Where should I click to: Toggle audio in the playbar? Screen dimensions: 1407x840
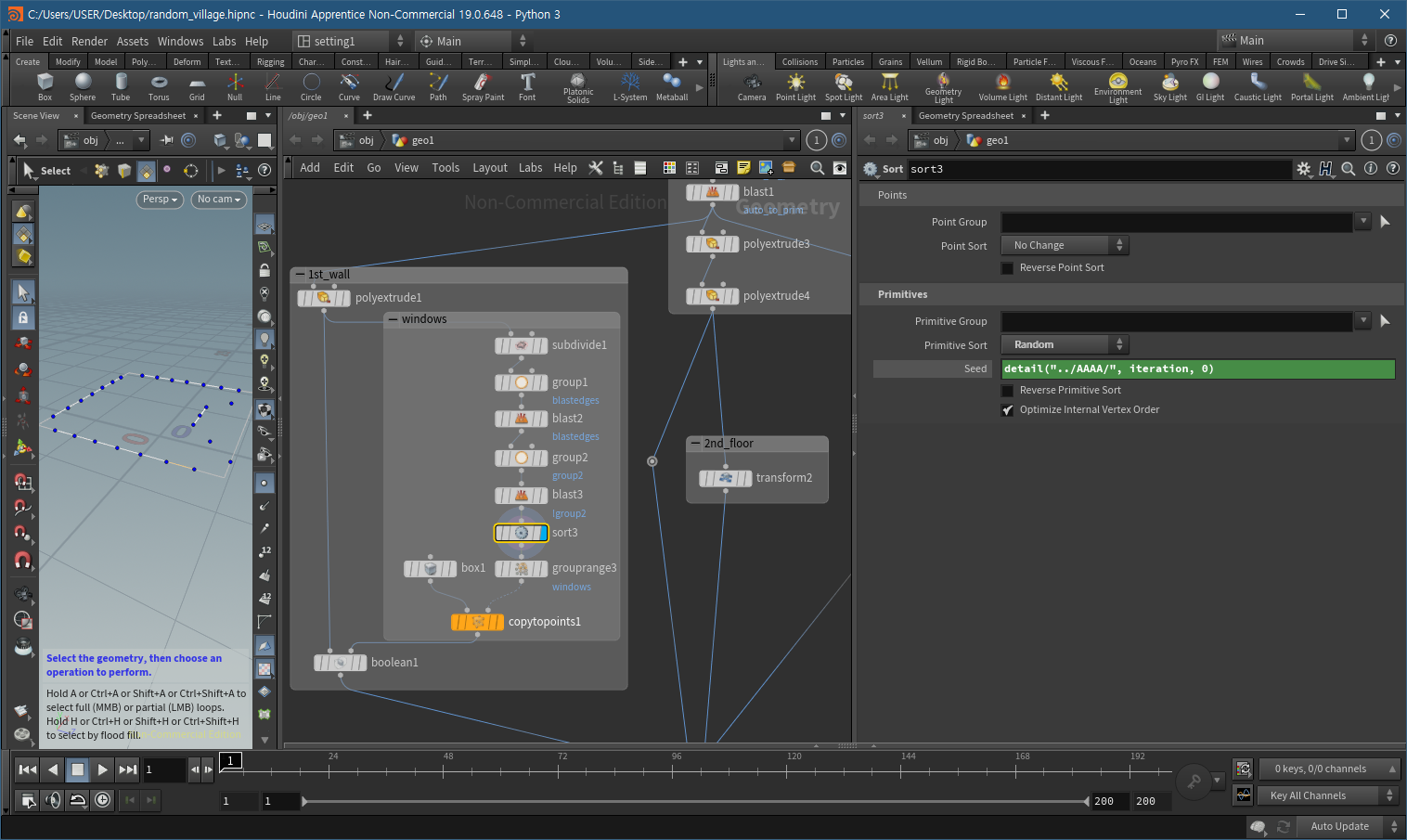coord(53,800)
